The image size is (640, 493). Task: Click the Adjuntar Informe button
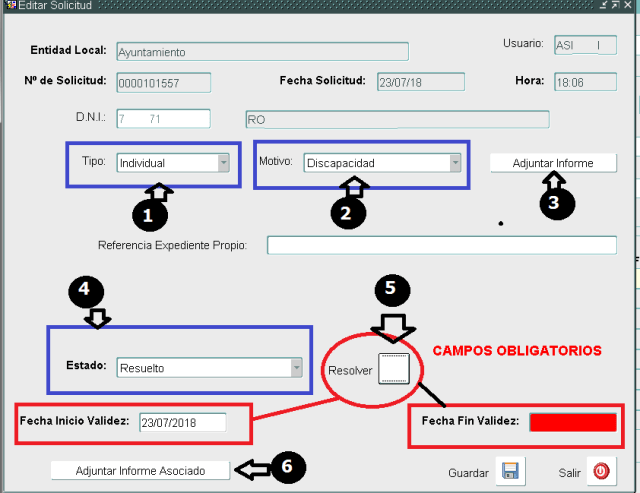click(552, 163)
